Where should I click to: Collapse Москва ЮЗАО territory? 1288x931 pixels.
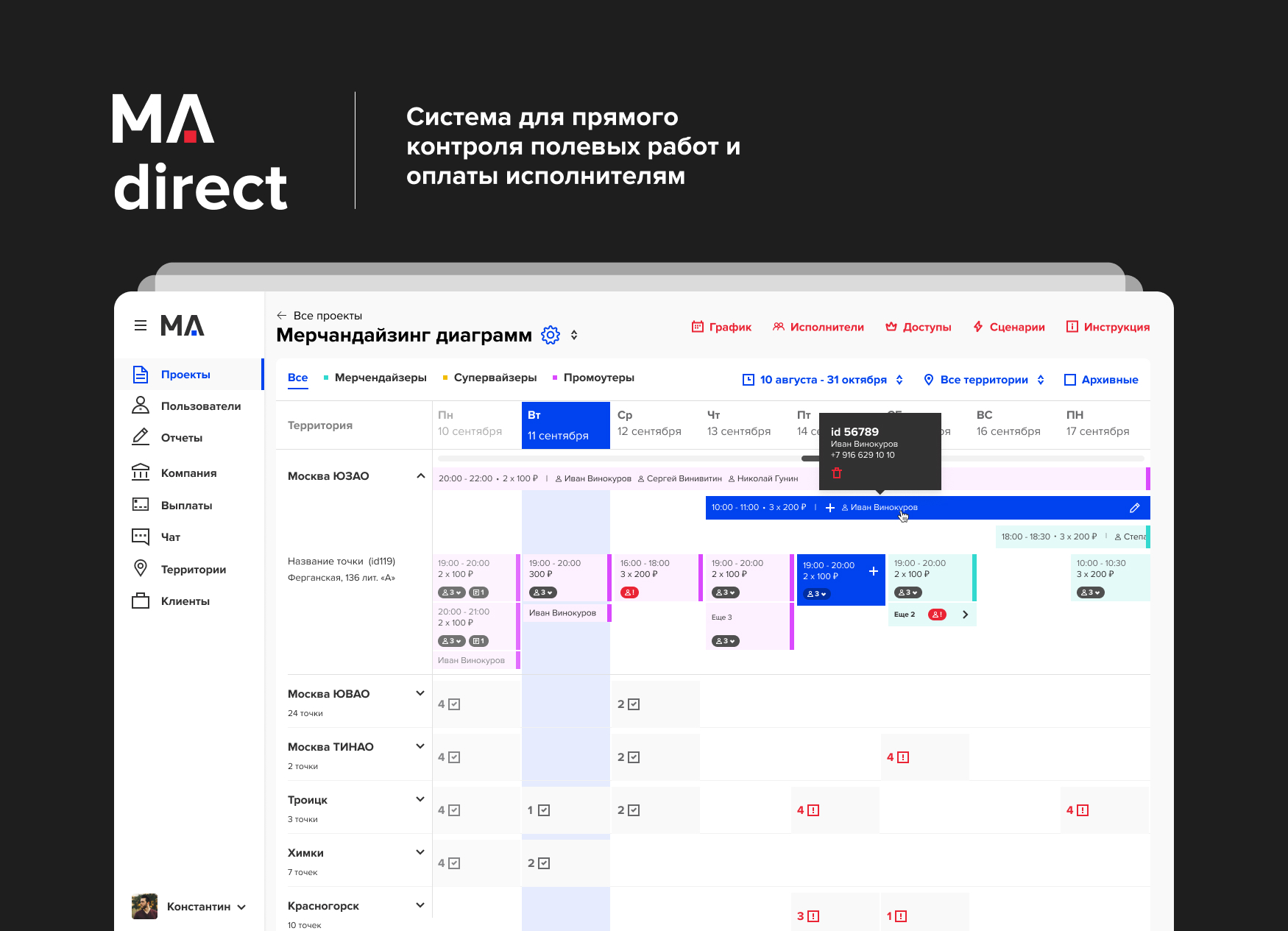(420, 475)
